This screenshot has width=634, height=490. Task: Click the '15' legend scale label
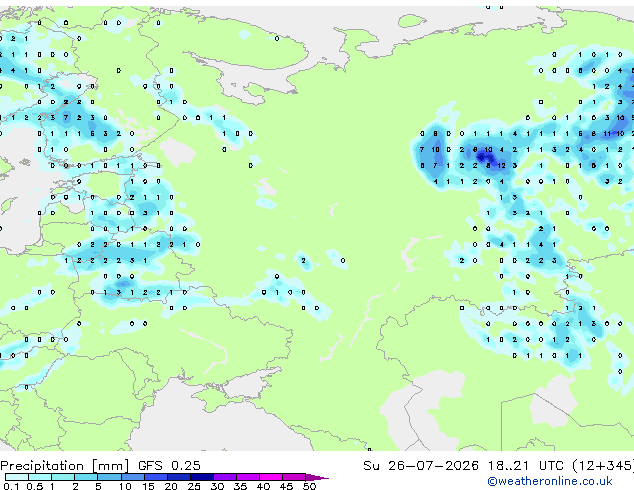click(x=148, y=486)
